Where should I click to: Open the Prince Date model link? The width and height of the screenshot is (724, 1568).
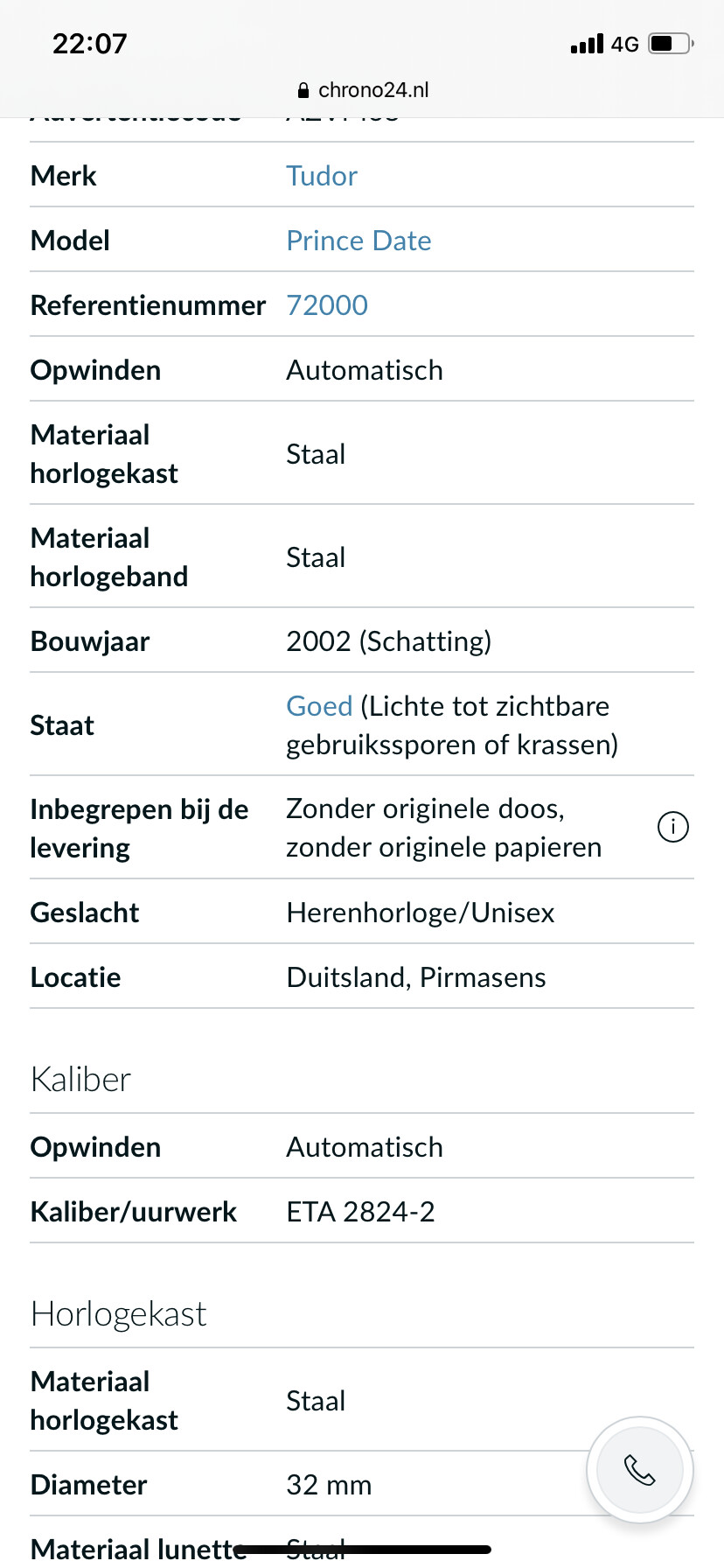359,241
